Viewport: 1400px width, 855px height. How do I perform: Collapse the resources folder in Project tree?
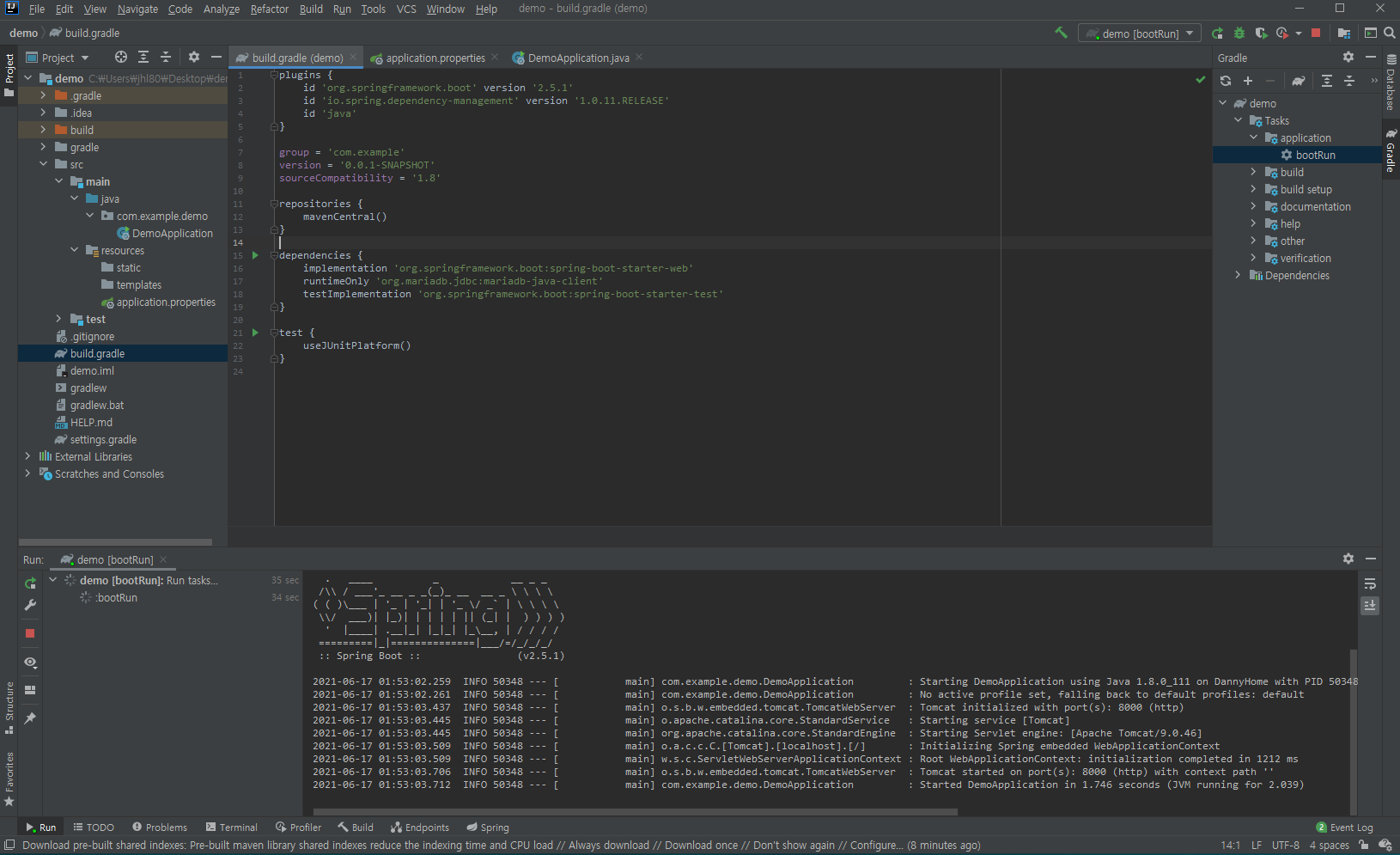[74, 250]
